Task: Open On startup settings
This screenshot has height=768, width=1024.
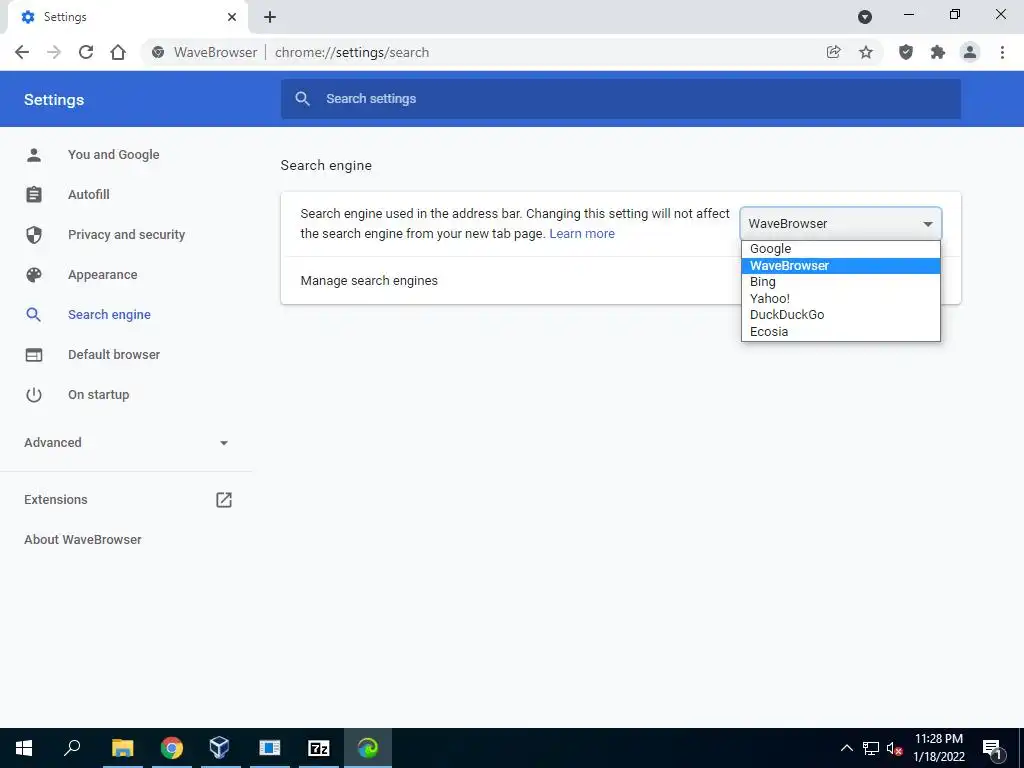Action: point(99,394)
